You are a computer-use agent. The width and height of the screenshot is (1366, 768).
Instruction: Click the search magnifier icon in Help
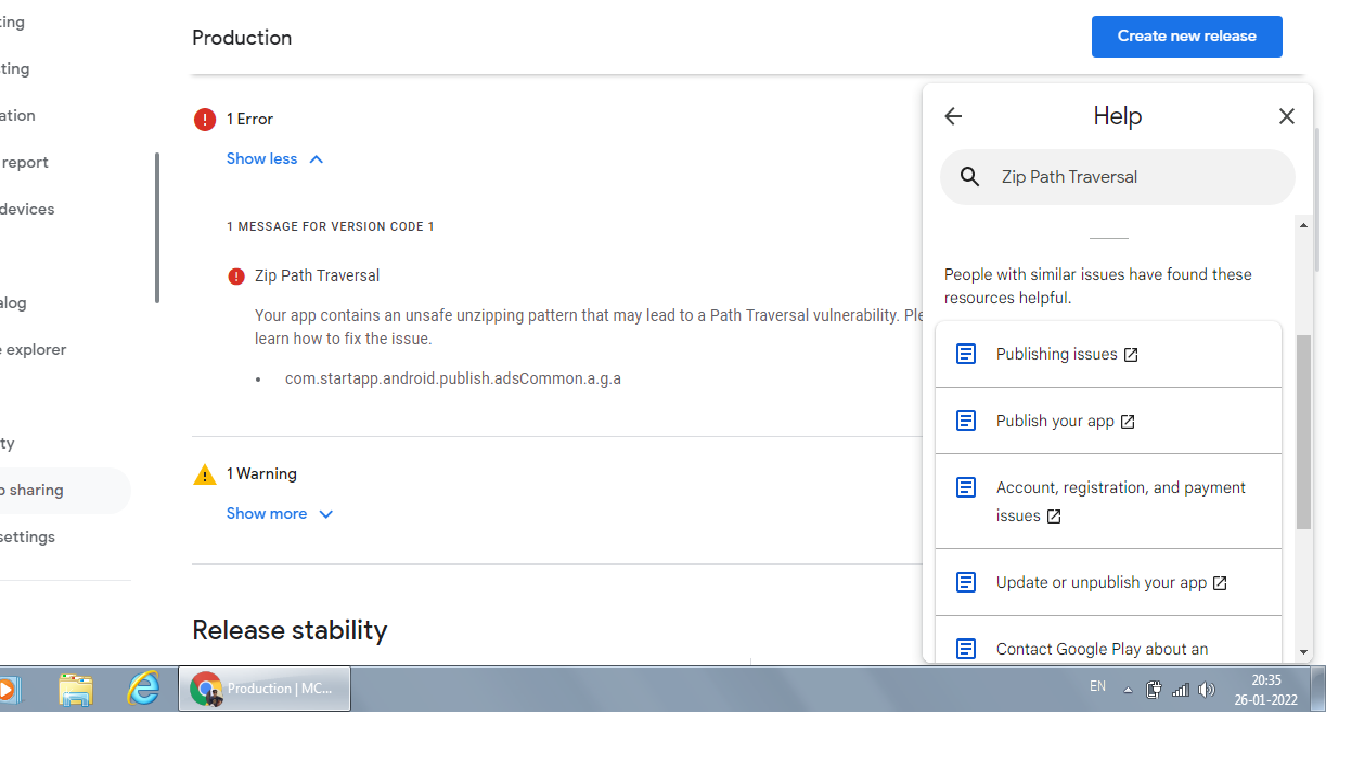point(969,177)
